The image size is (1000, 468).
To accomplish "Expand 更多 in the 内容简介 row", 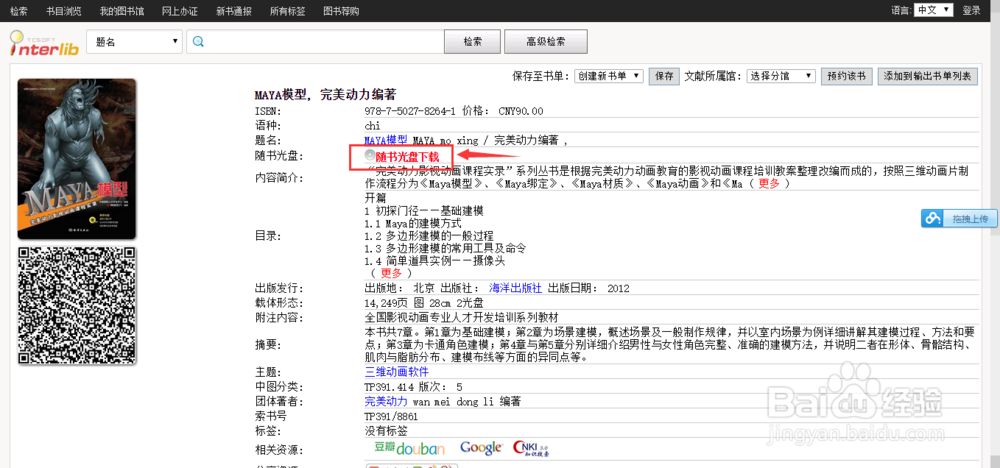I will [769, 184].
